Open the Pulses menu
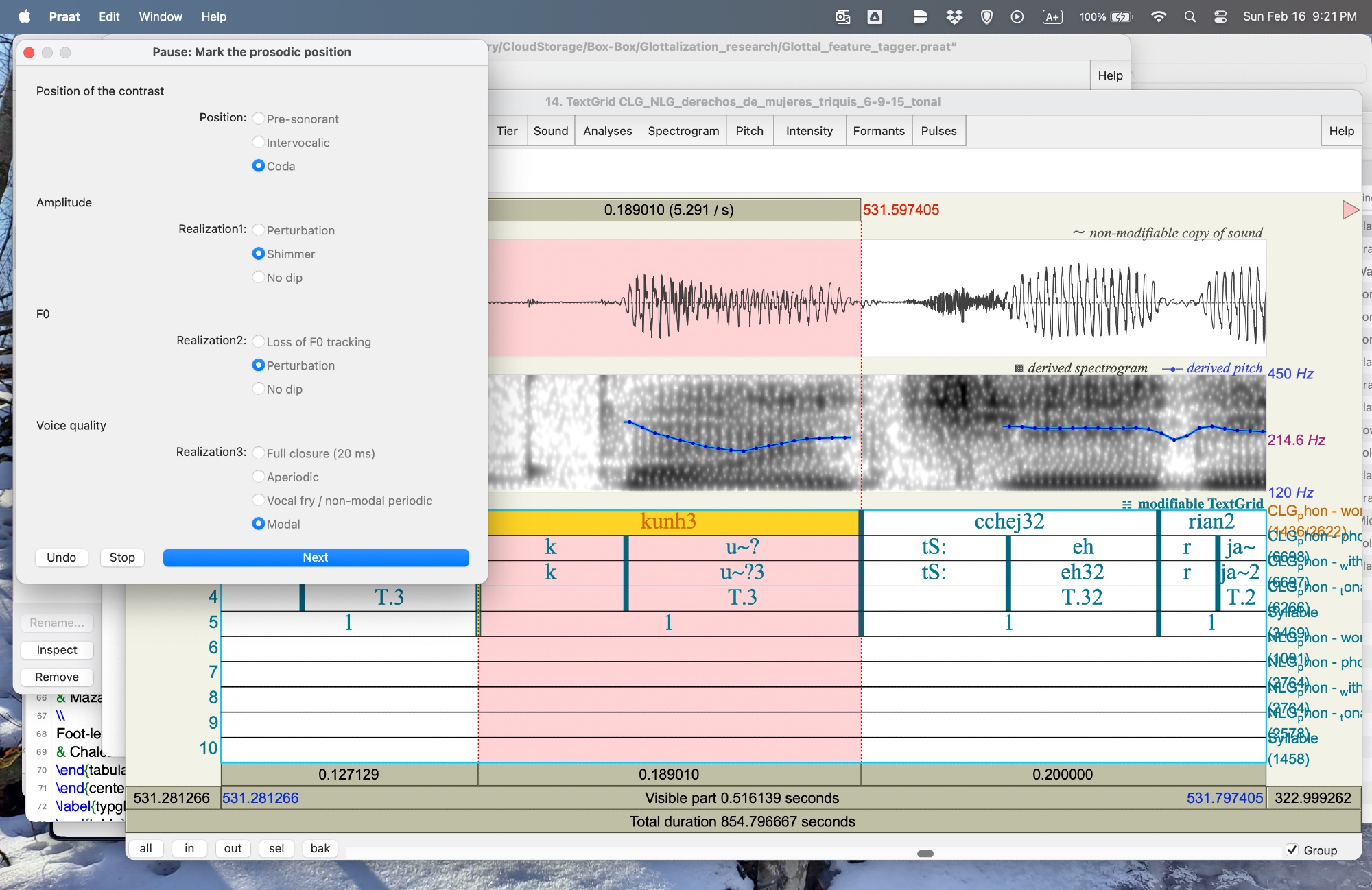Viewport: 1372px width, 890px height. click(938, 131)
